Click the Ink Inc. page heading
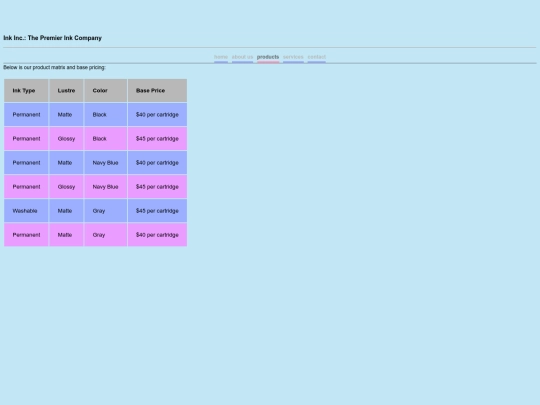540x405 pixels. point(52,38)
